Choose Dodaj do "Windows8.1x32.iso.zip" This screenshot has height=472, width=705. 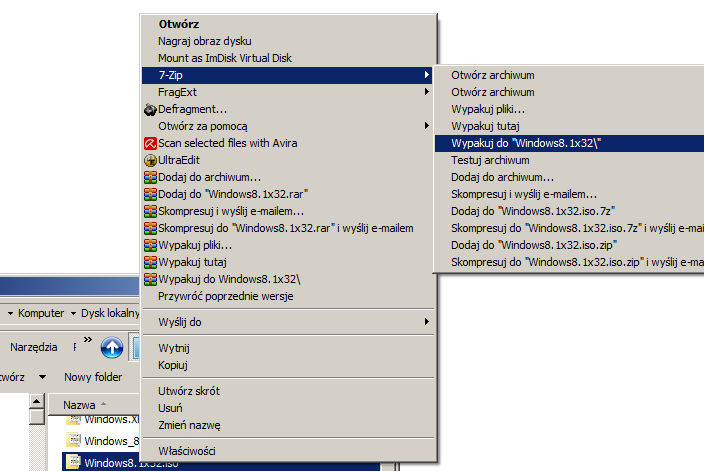[x=569, y=245]
